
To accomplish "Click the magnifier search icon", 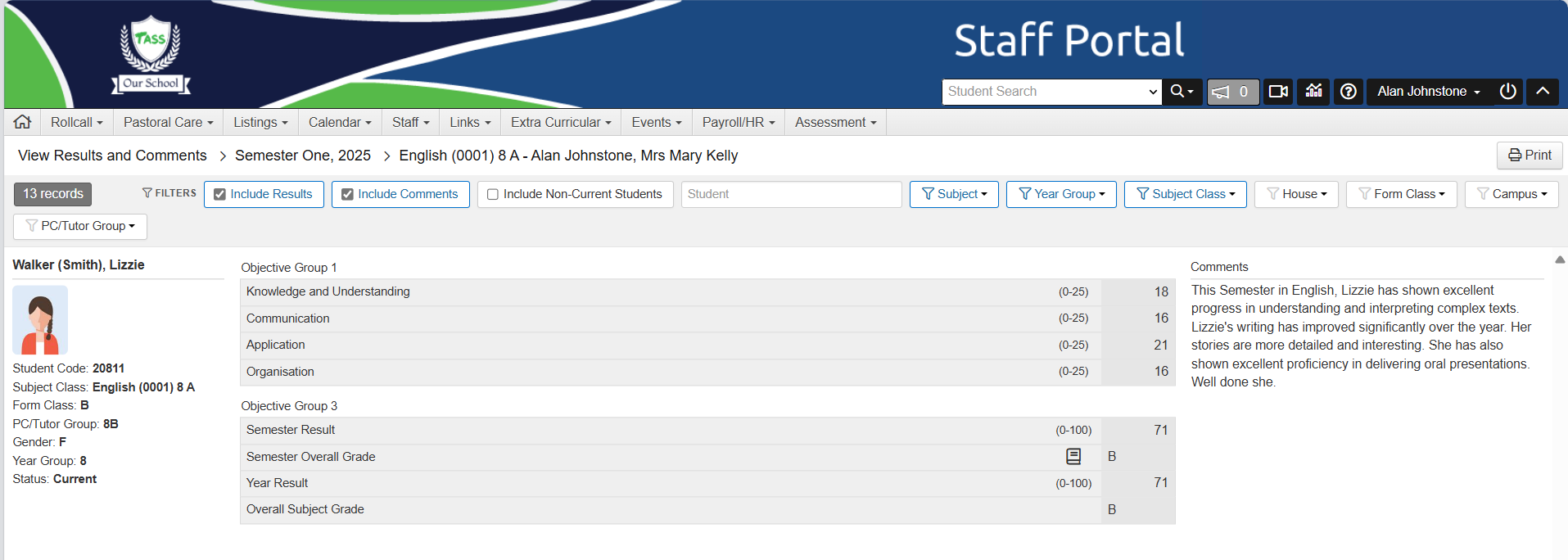I will [1181, 92].
